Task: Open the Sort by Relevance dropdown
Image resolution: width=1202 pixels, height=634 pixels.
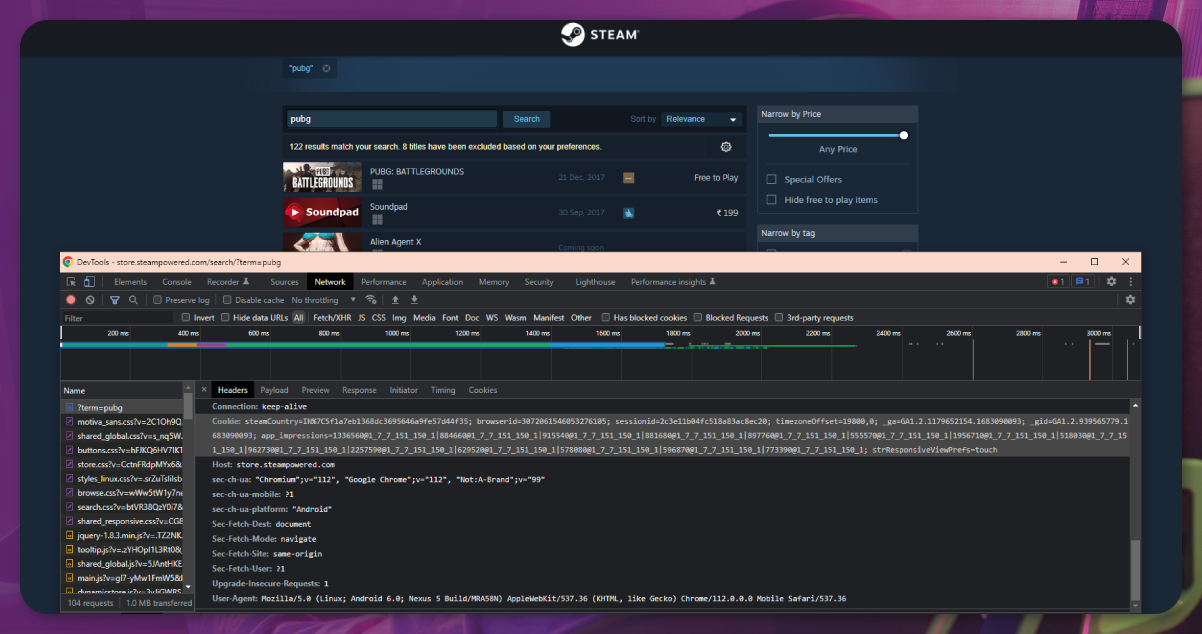Action: point(702,119)
